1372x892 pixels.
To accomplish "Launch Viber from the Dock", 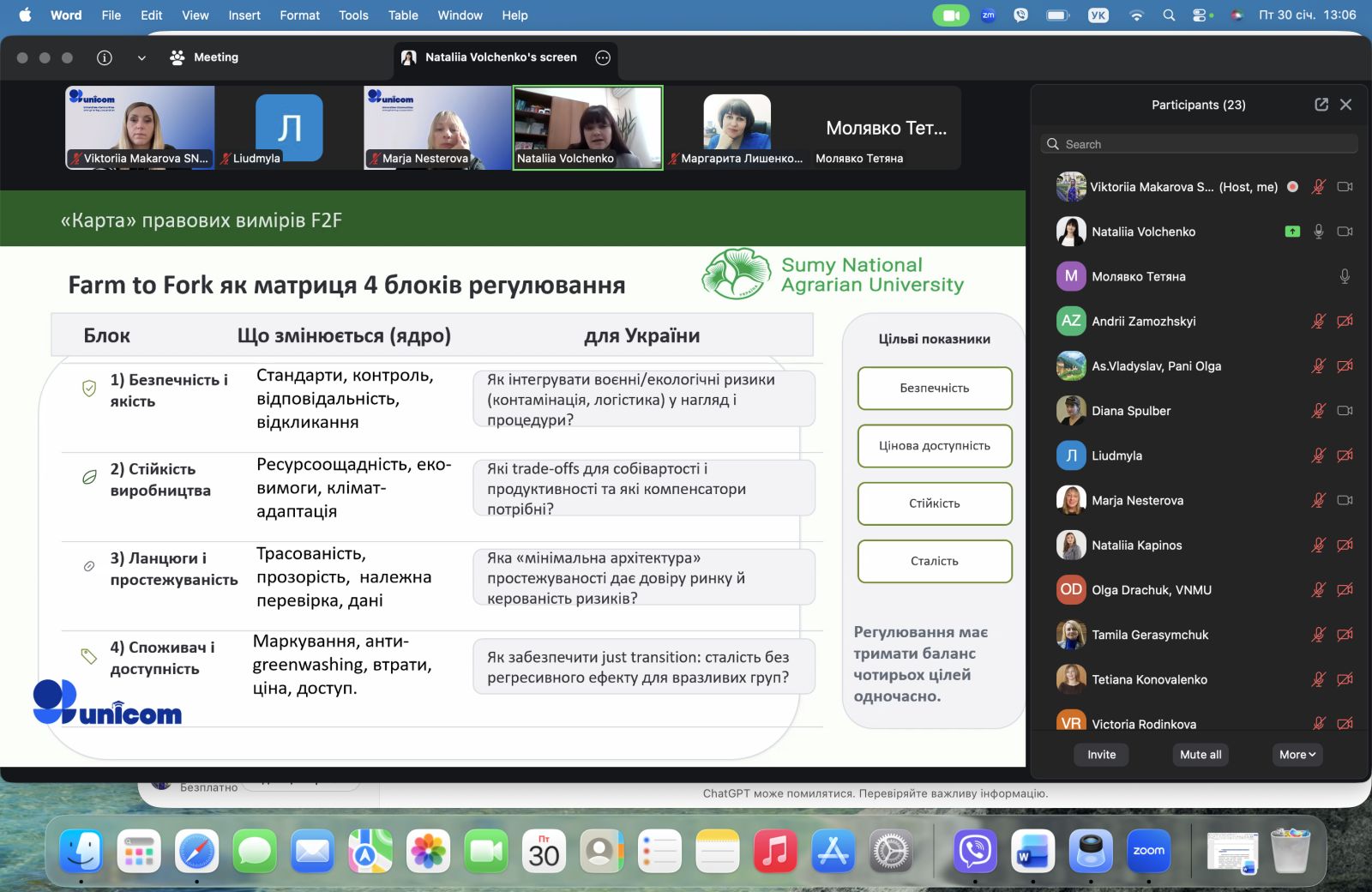I will [975, 852].
